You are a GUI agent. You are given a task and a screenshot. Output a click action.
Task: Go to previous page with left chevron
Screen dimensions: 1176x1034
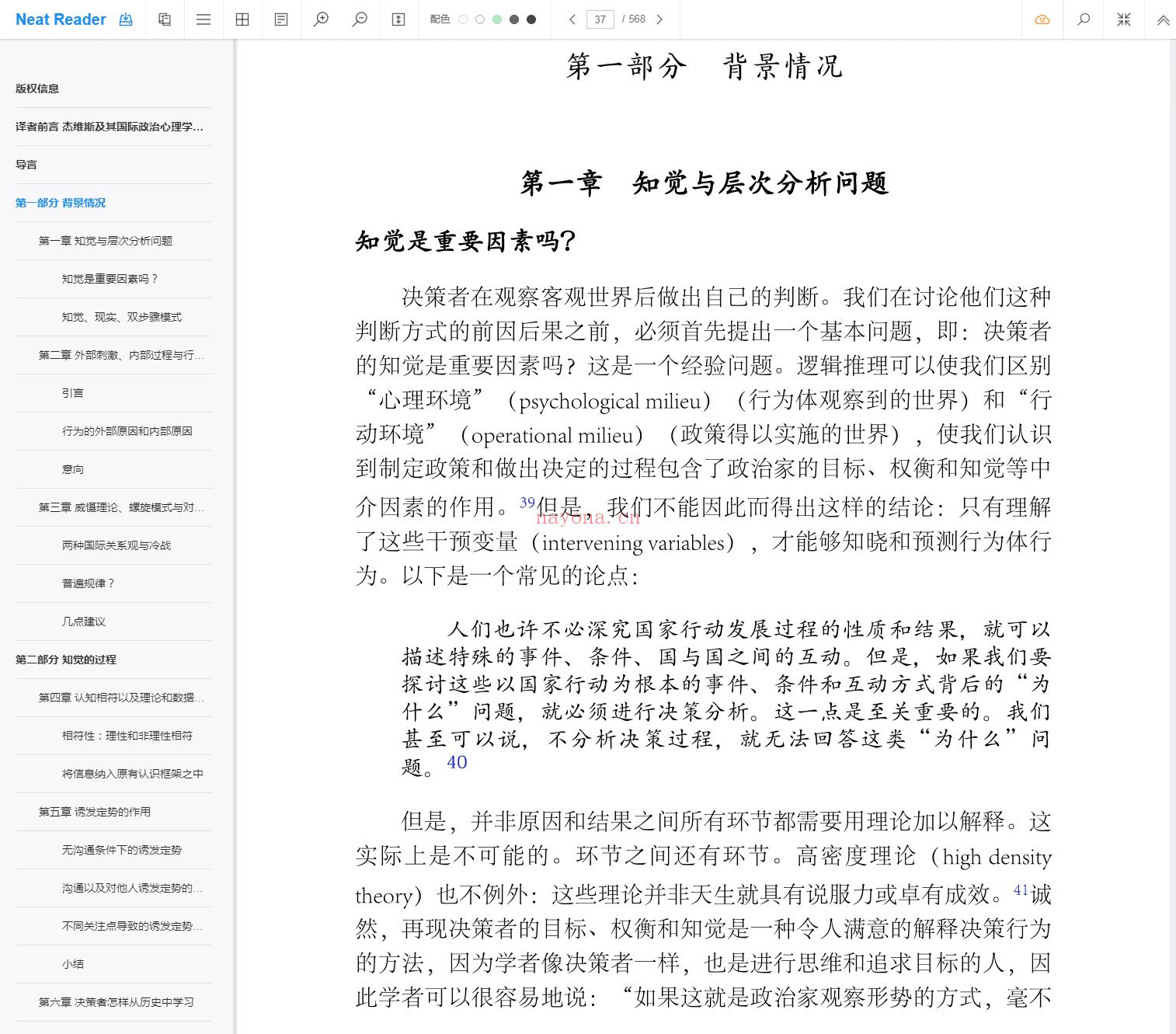(572, 19)
